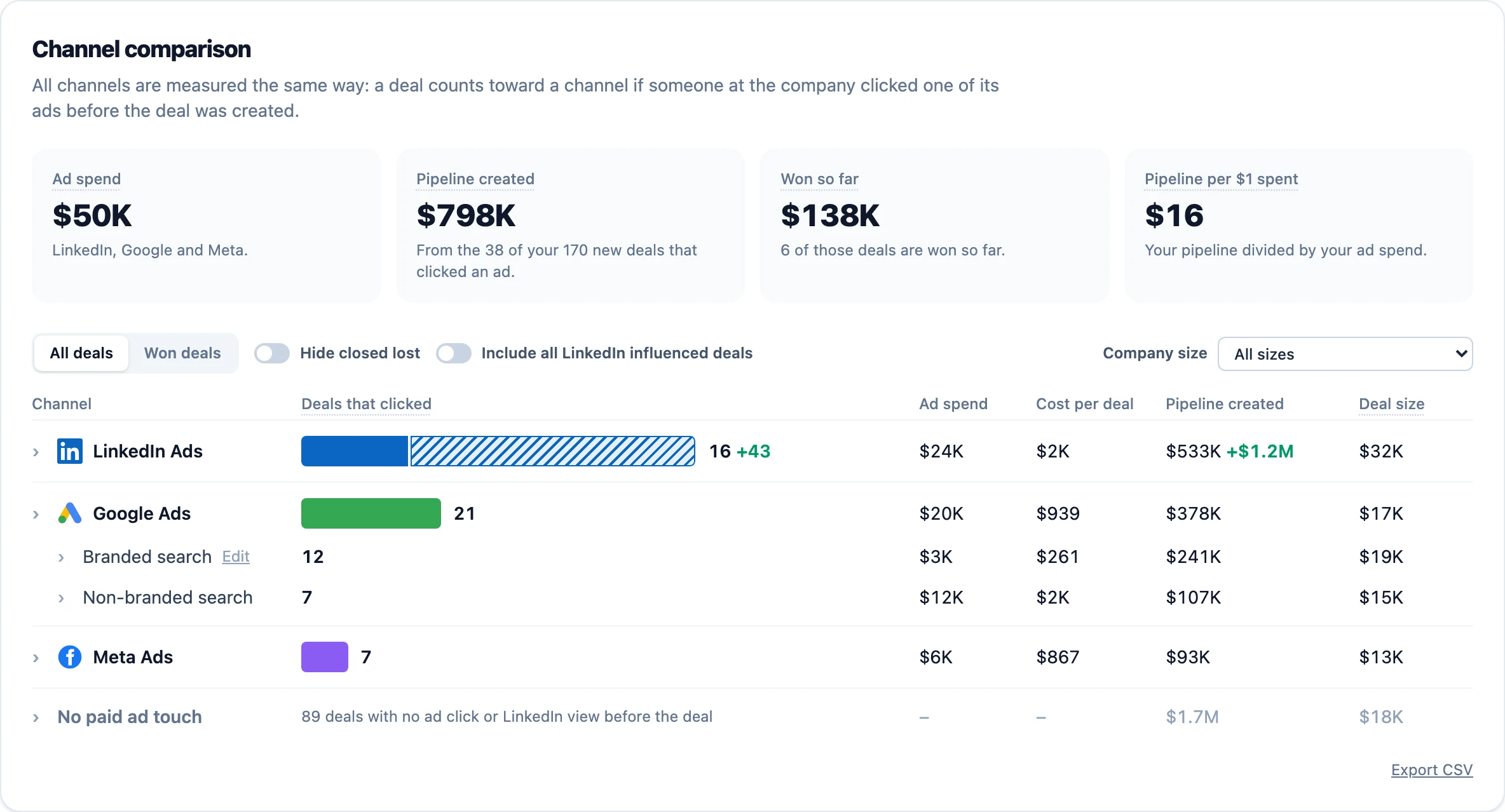
Task: Click the Cost per deal column header
Action: point(1085,404)
